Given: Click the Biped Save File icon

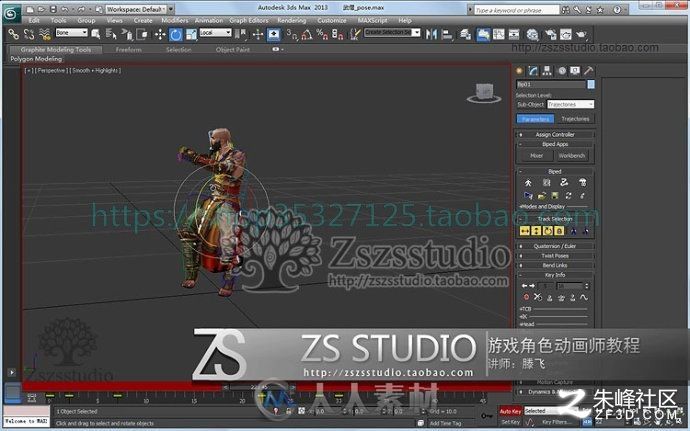Looking at the screenshot, I should [x=555, y=195].
